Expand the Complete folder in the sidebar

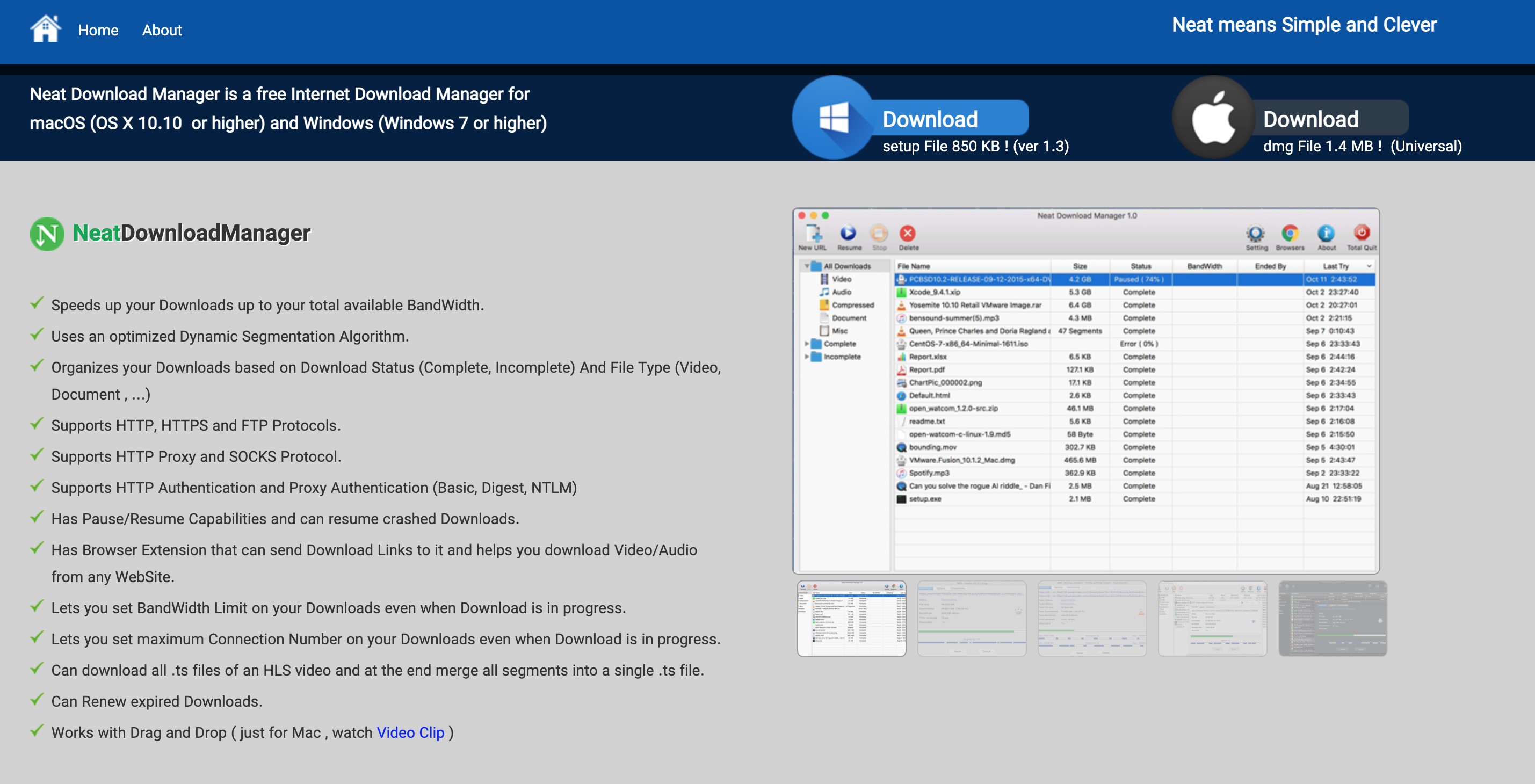[806, 344]
